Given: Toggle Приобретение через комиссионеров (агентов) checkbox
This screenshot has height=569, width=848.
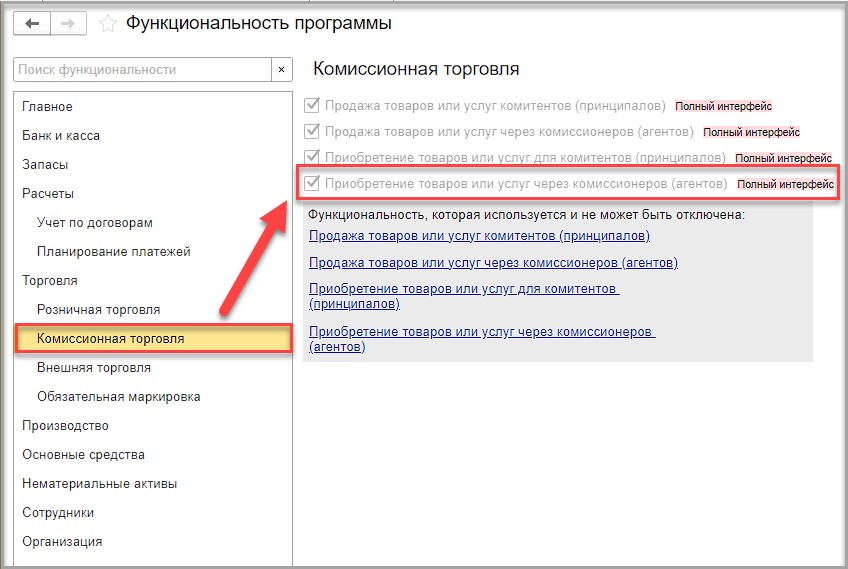Looking at the screenshot, I should point(312,183).
